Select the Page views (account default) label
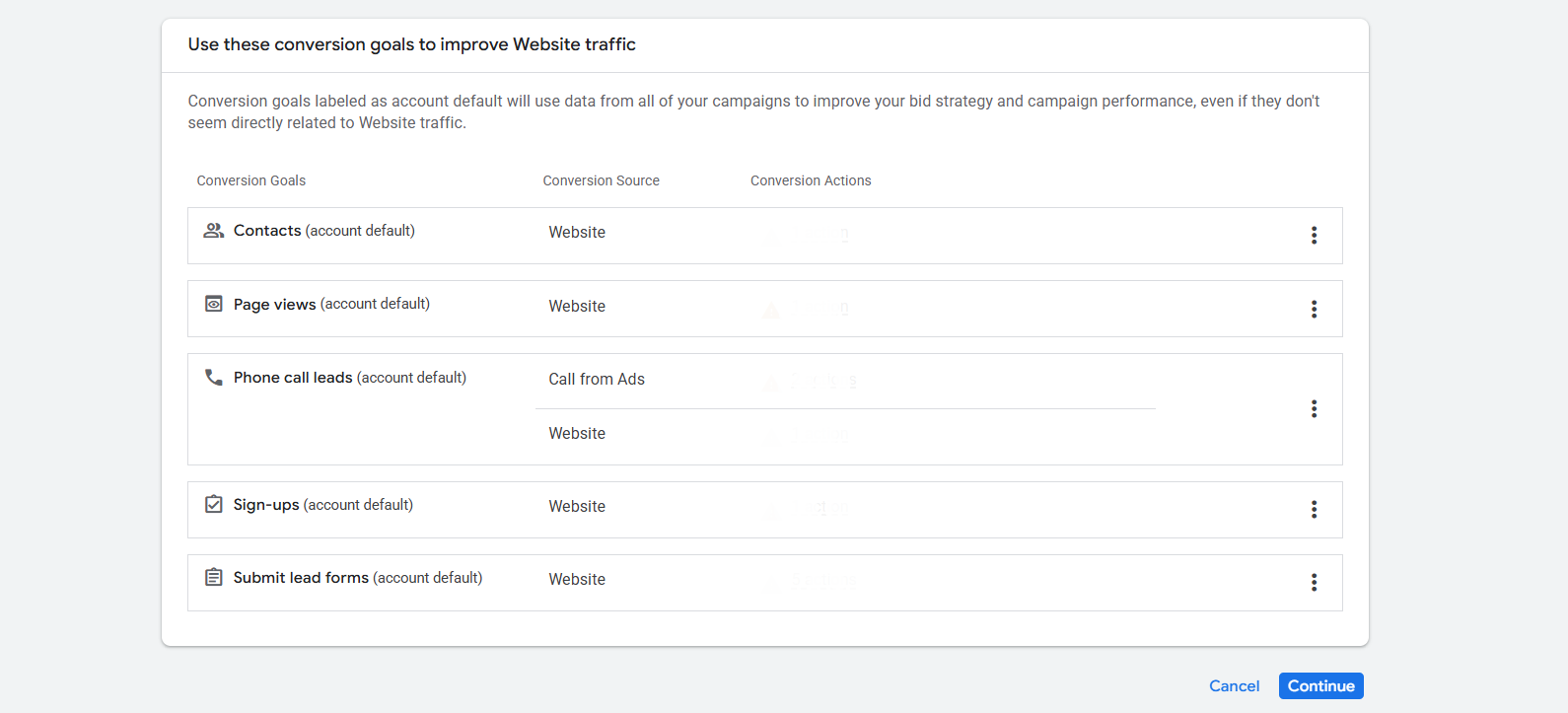 pyautogui.click(x=331, y=305)
